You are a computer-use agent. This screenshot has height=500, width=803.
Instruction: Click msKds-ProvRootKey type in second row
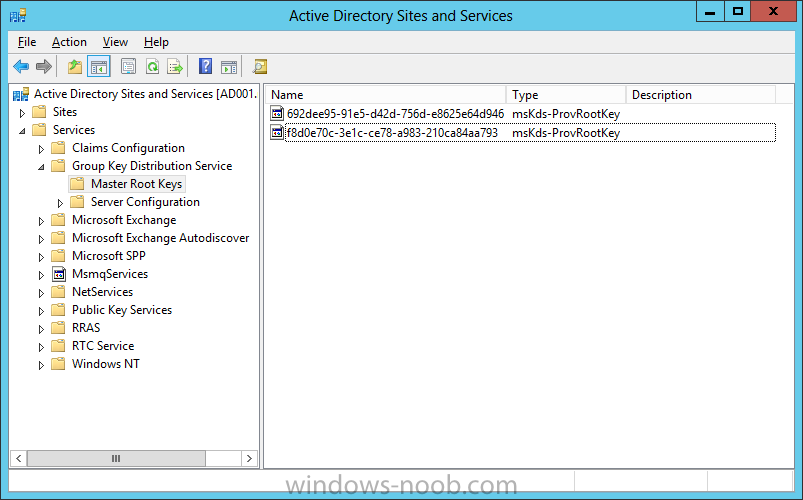(566, 133)
